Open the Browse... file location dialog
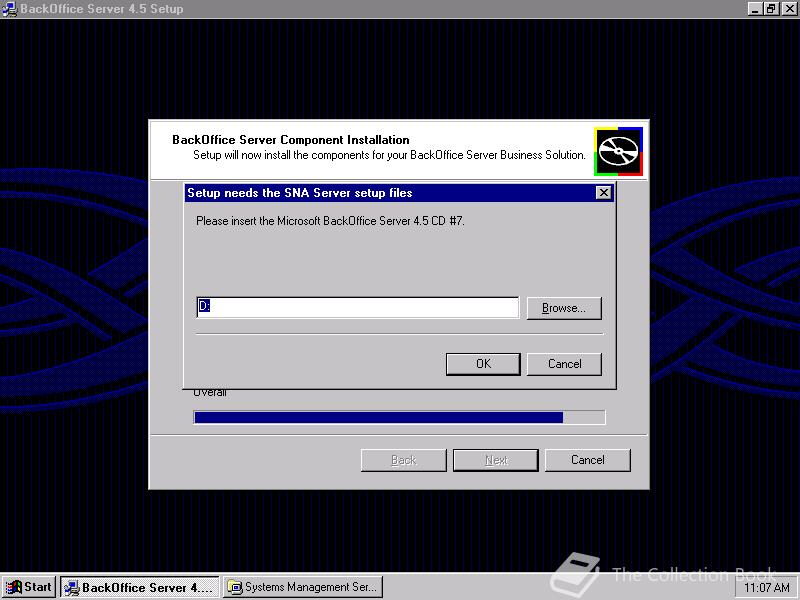This screenshot has height=600, width=800. [564, 308]
